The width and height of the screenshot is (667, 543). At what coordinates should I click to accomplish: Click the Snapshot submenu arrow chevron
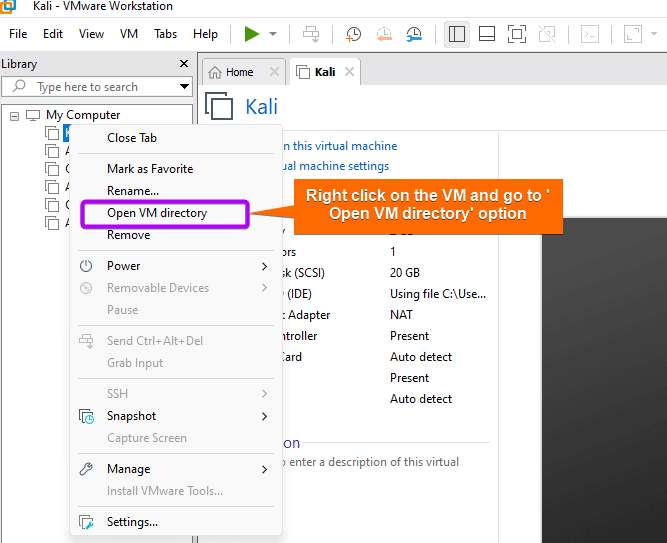pos(265,417)
